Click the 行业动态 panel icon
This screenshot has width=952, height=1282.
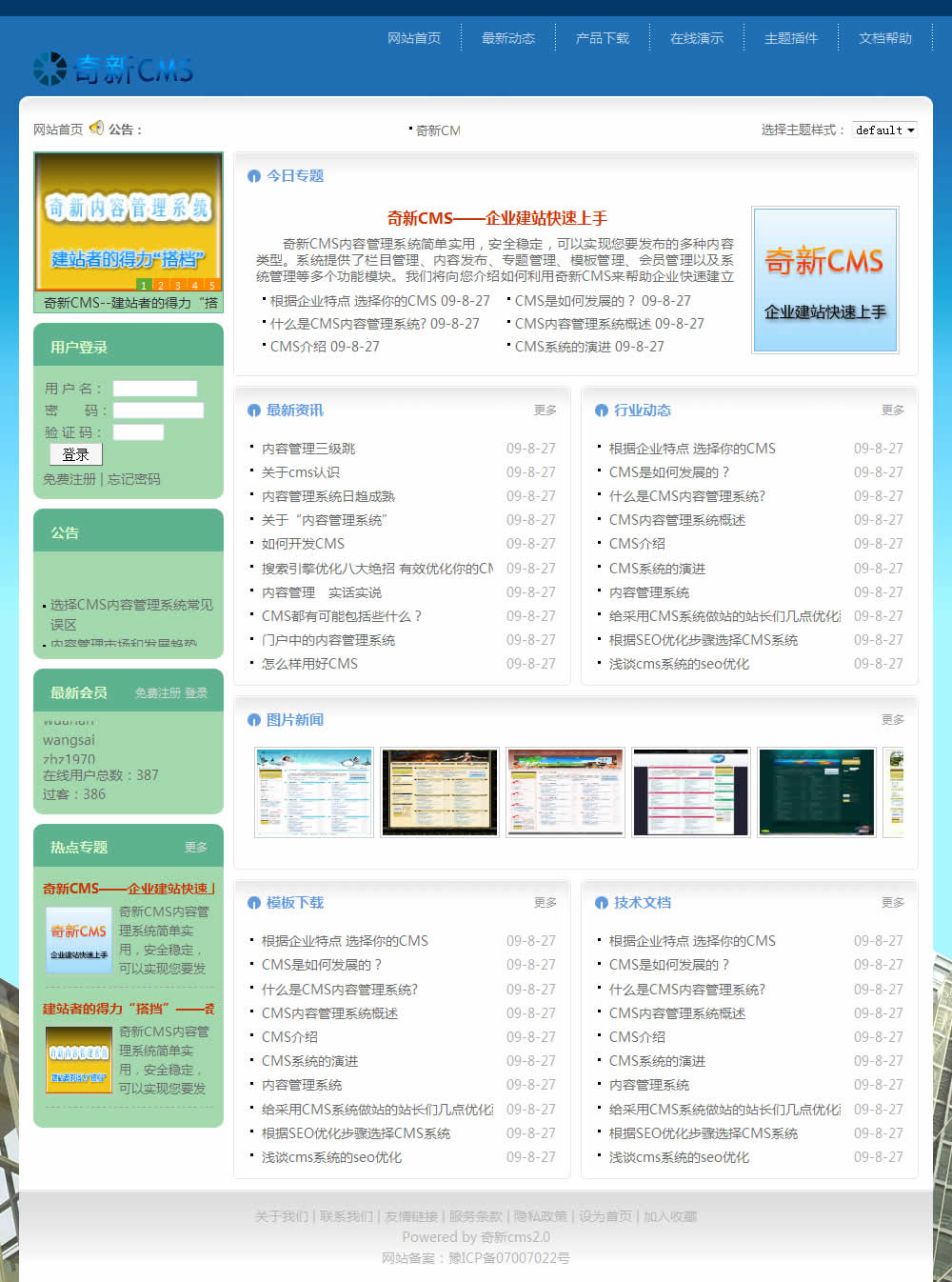[599, 411]
